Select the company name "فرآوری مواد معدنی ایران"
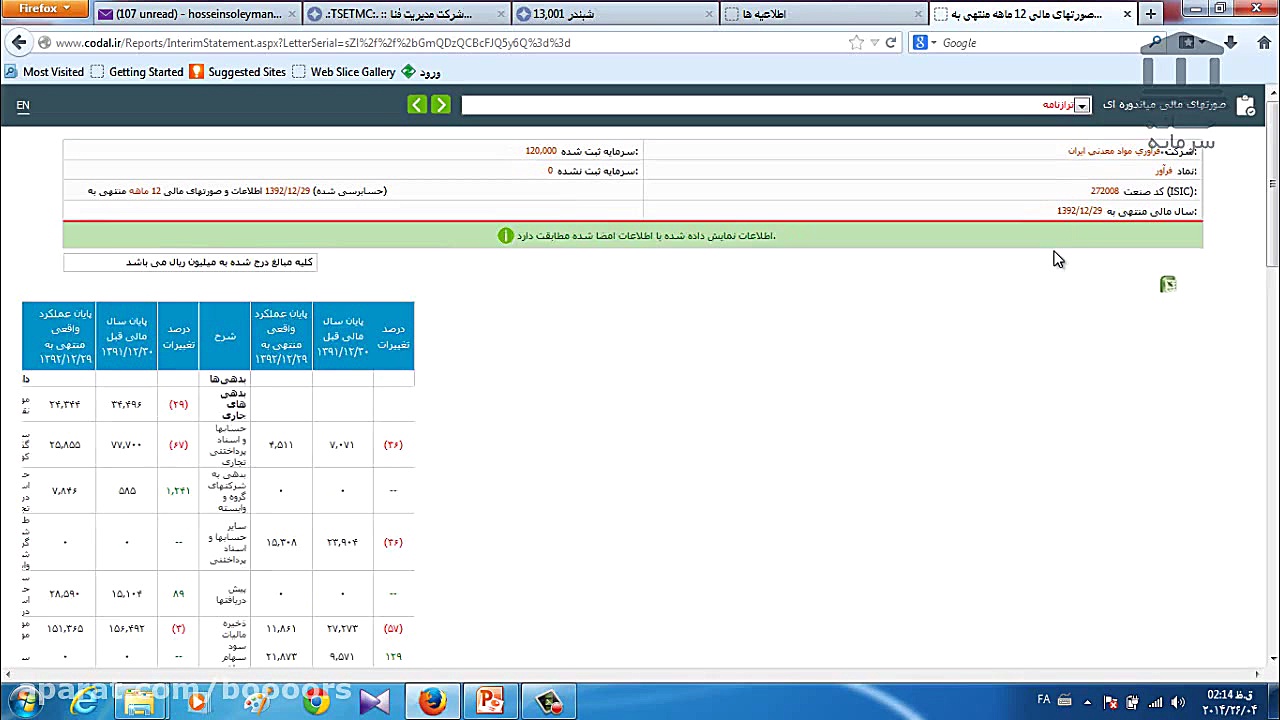The height and width of the screenshot is (720, 1280). tap(1114, 151)
